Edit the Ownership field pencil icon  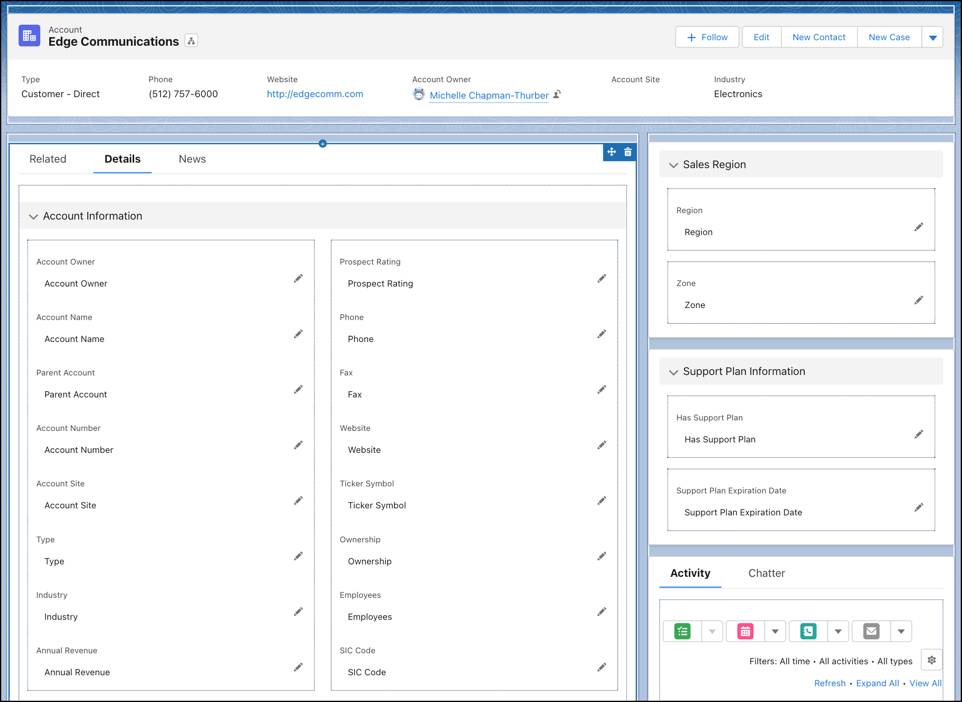coord(602,556)
